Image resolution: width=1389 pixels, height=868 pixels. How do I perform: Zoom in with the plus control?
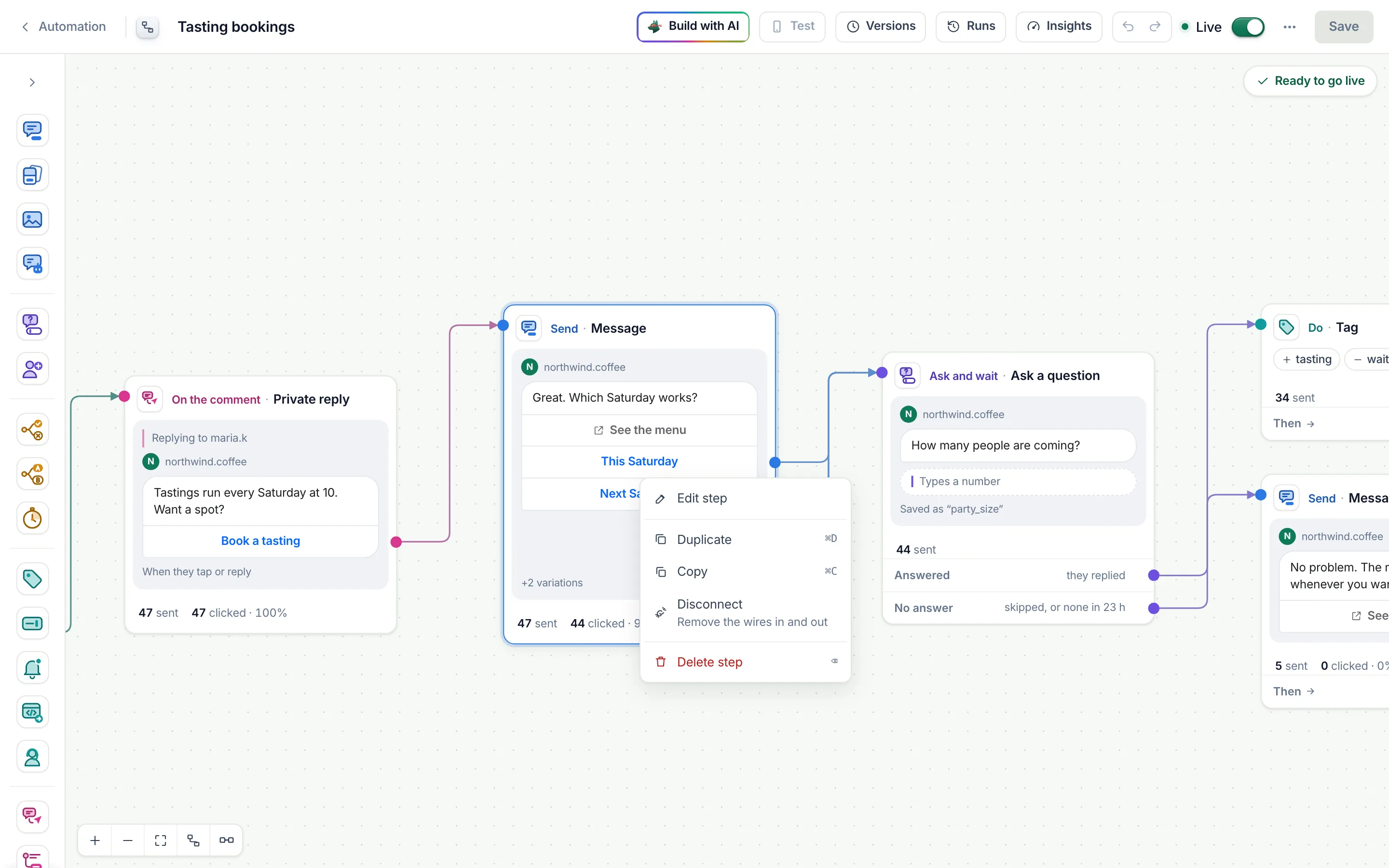(x=95, y=841)
